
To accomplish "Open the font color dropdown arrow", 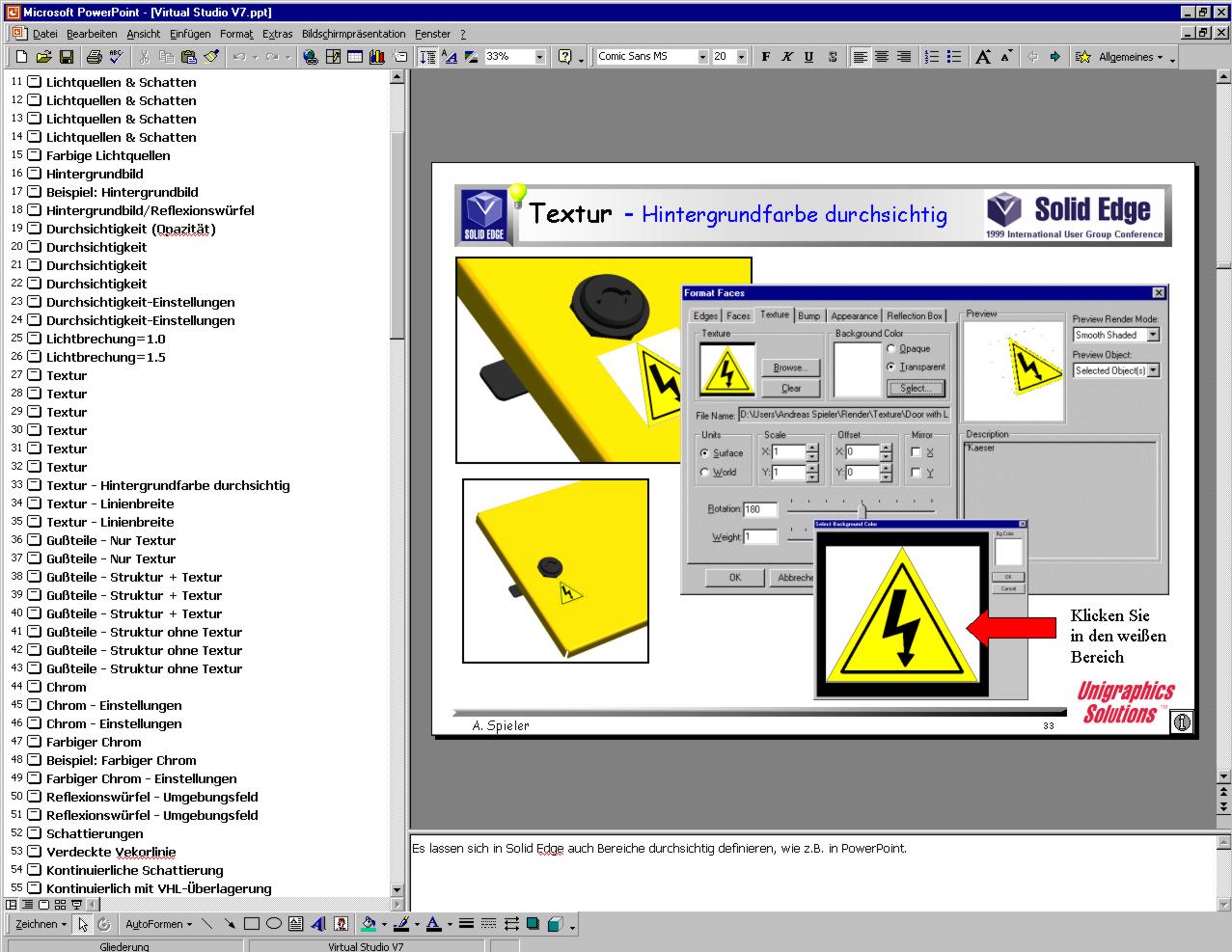I will (449, 924).
